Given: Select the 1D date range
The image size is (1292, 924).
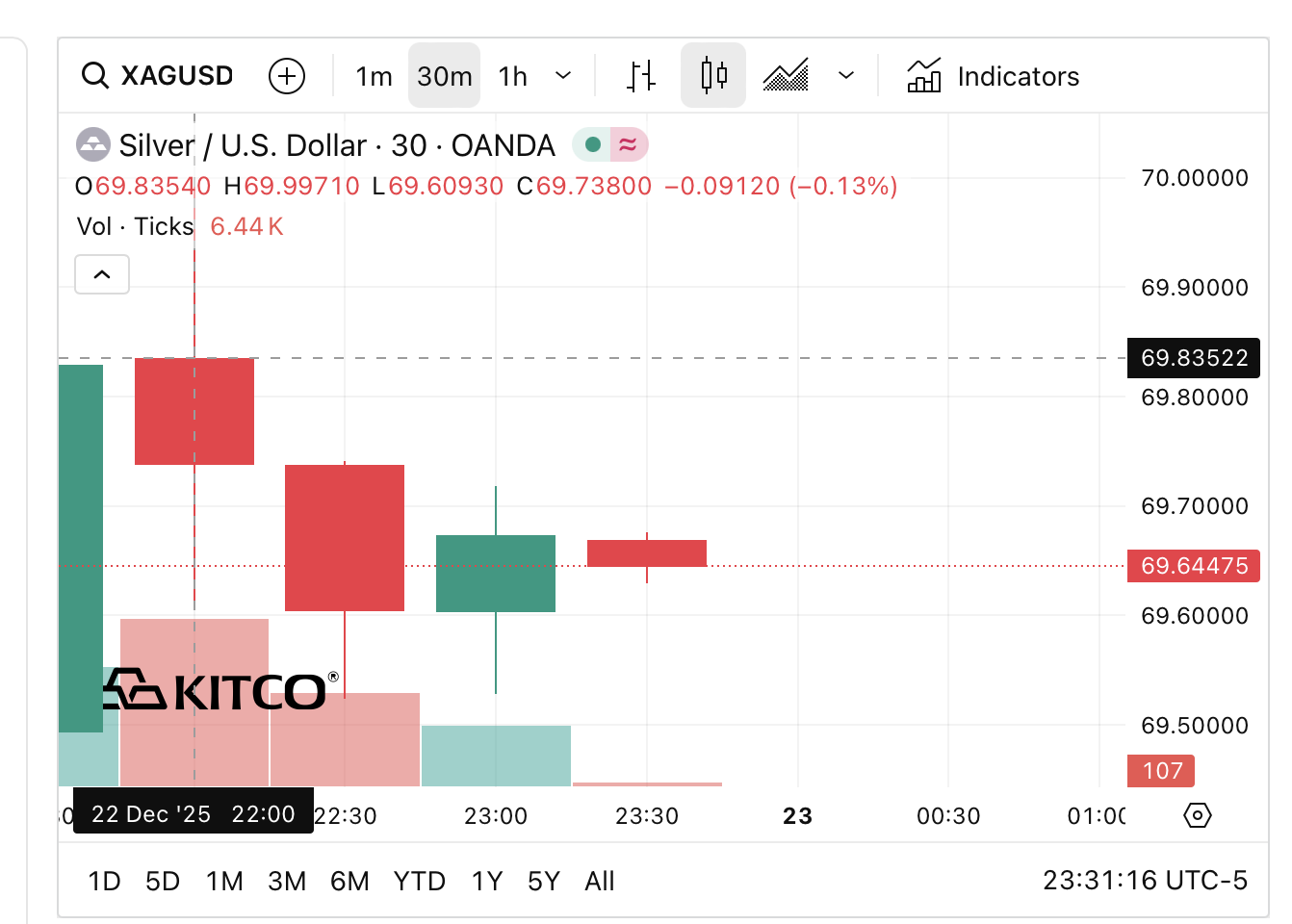Looking at the screenshot, I should 104,881.
